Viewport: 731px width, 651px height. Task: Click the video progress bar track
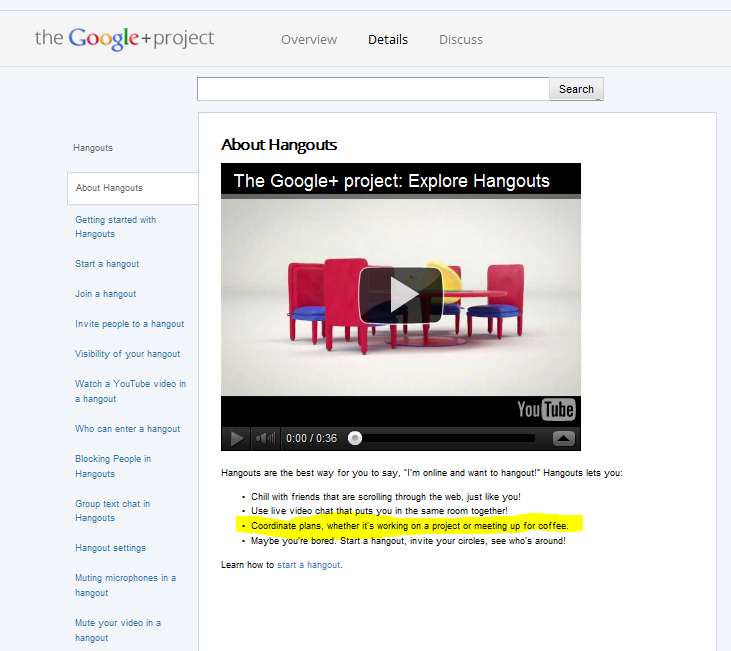click(x=448, y=438)
